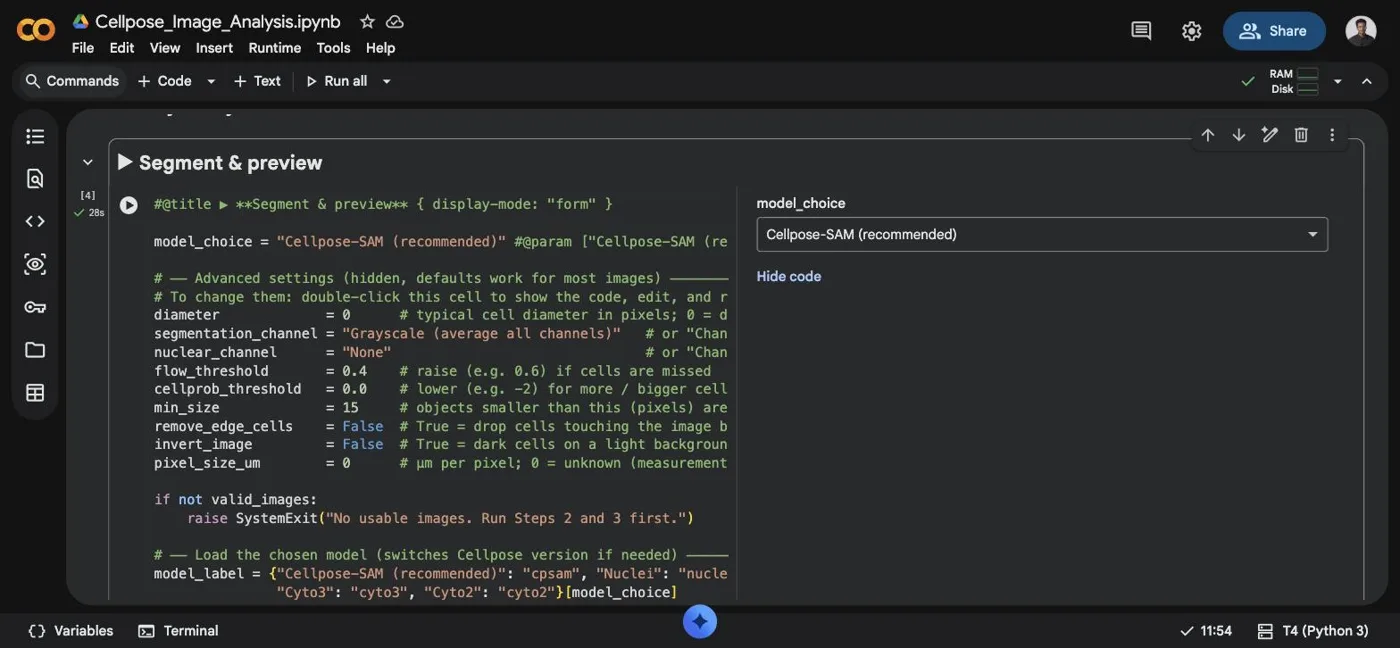This screenshot has height=648, width=1400.
Task: Click the raise SystemExit code line
Action: coord(440,518)
